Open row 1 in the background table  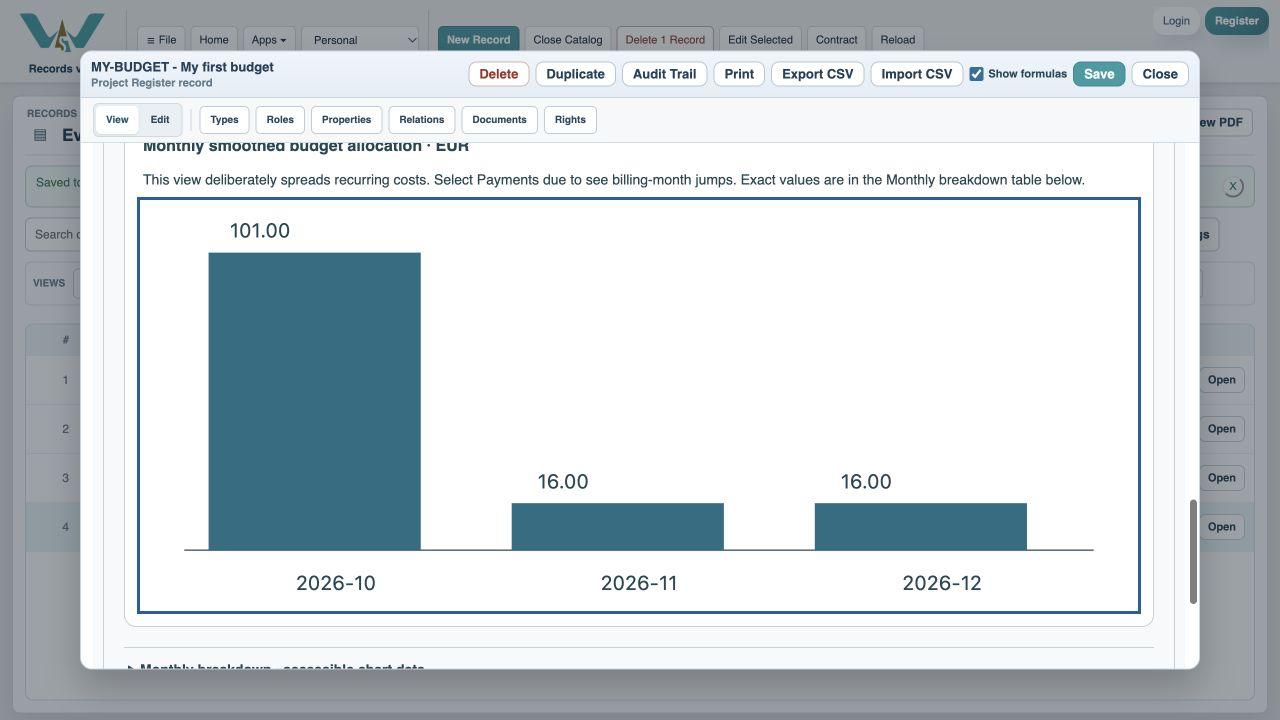(x=1221, y=380)
